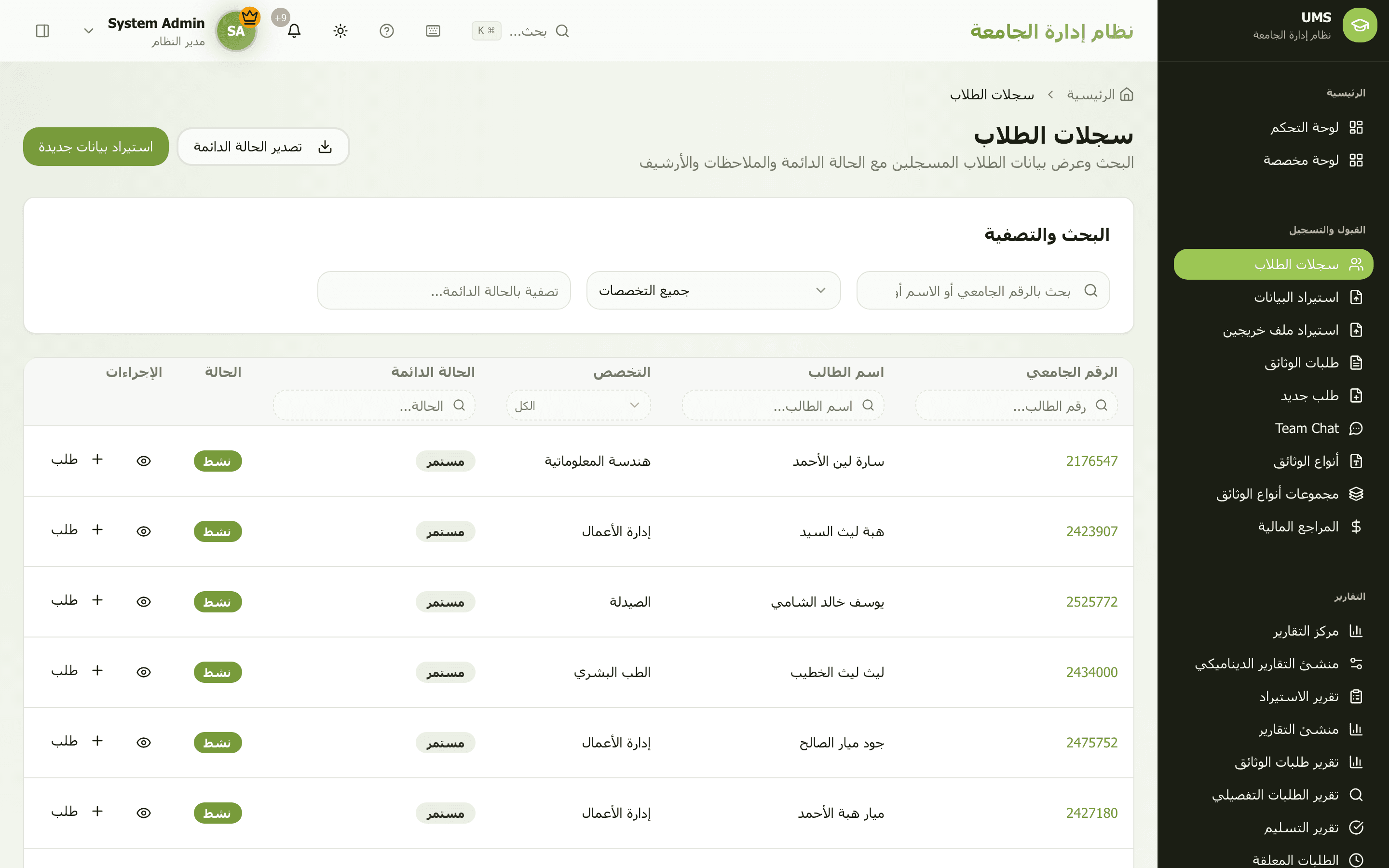
Task: View record of student 2176547 via eye icon
Action: [144, 461]
